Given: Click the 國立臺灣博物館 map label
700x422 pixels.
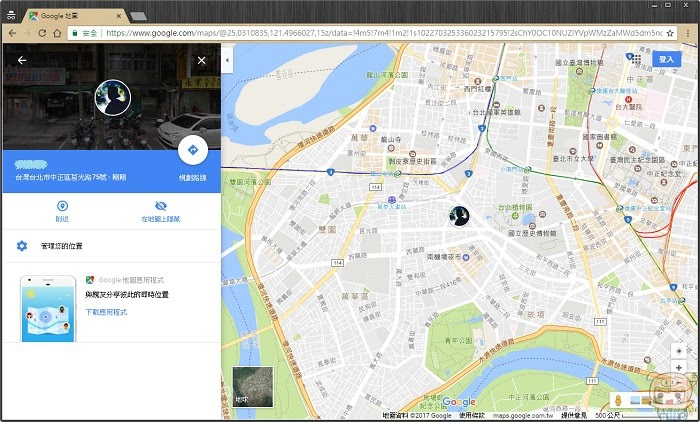Looking at the screenshot, I should (x=579, y=63).
